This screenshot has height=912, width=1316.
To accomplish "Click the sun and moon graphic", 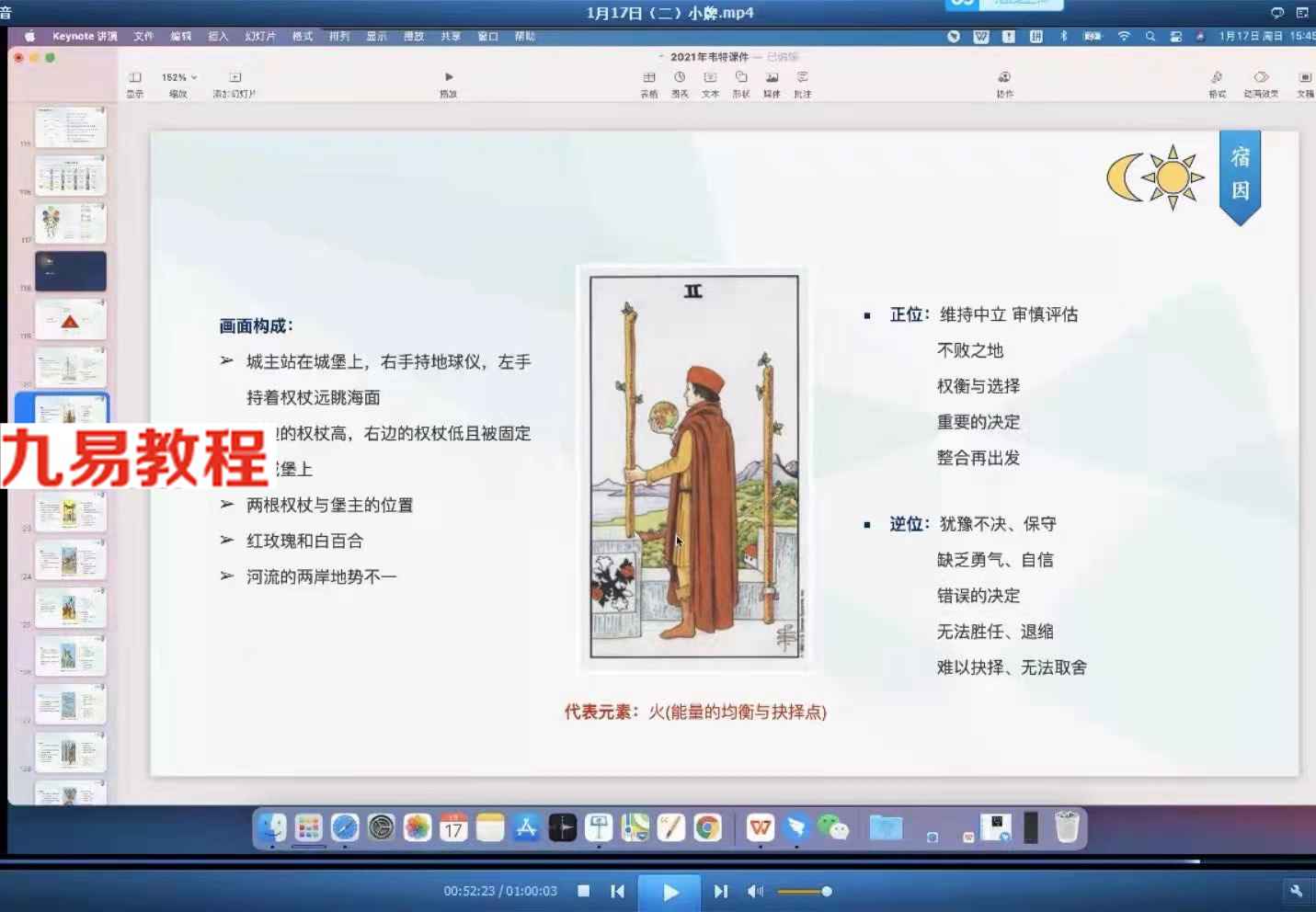I will point(1156,177).
